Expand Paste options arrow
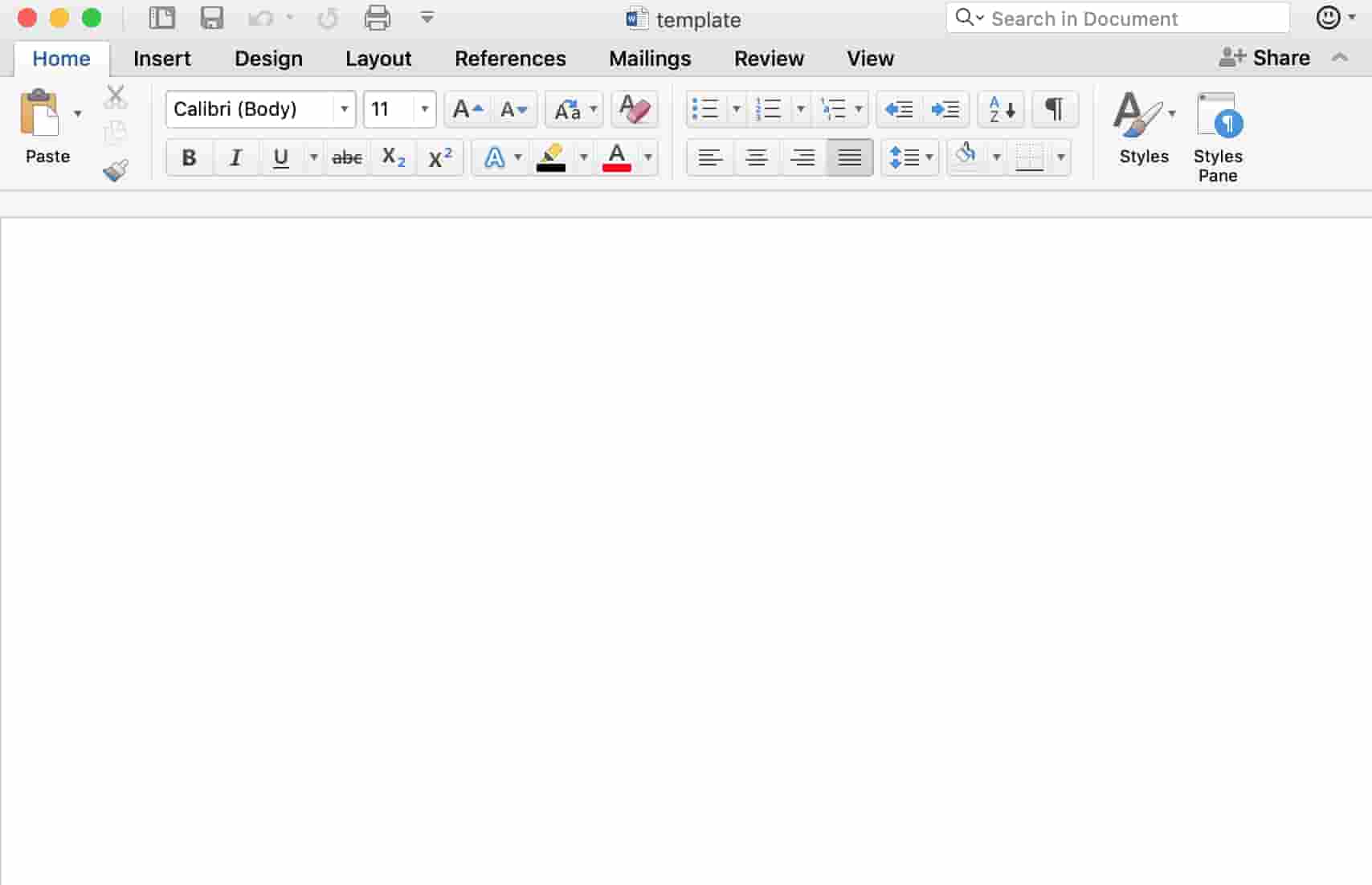 [78, 113]
